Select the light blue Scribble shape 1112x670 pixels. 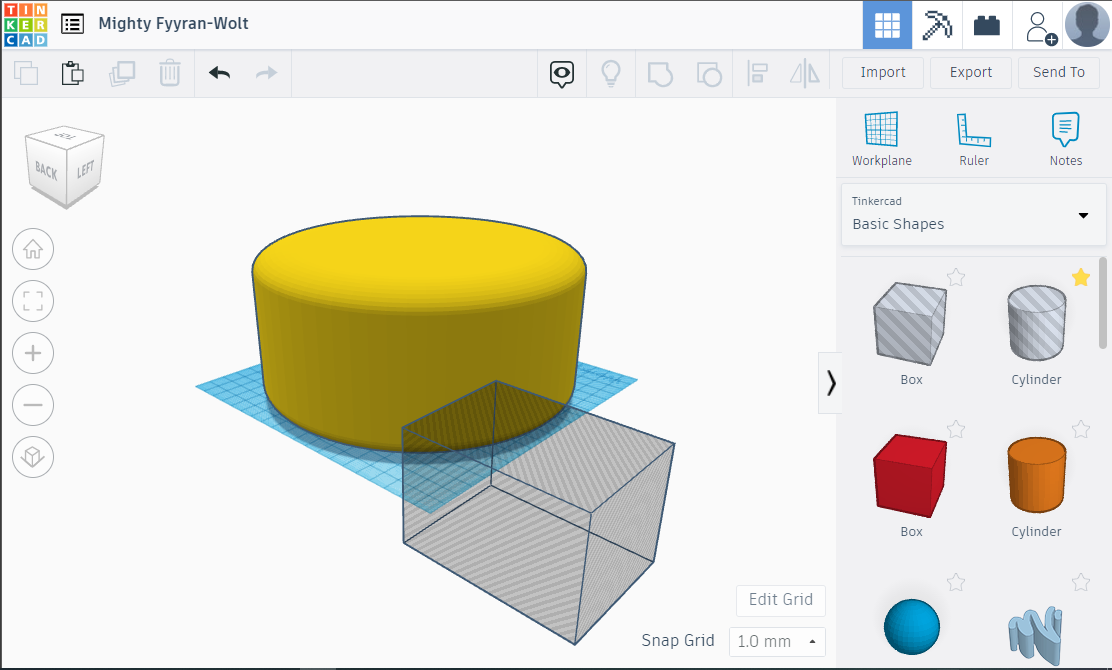pyautogui.click(x=1036, y=633)
